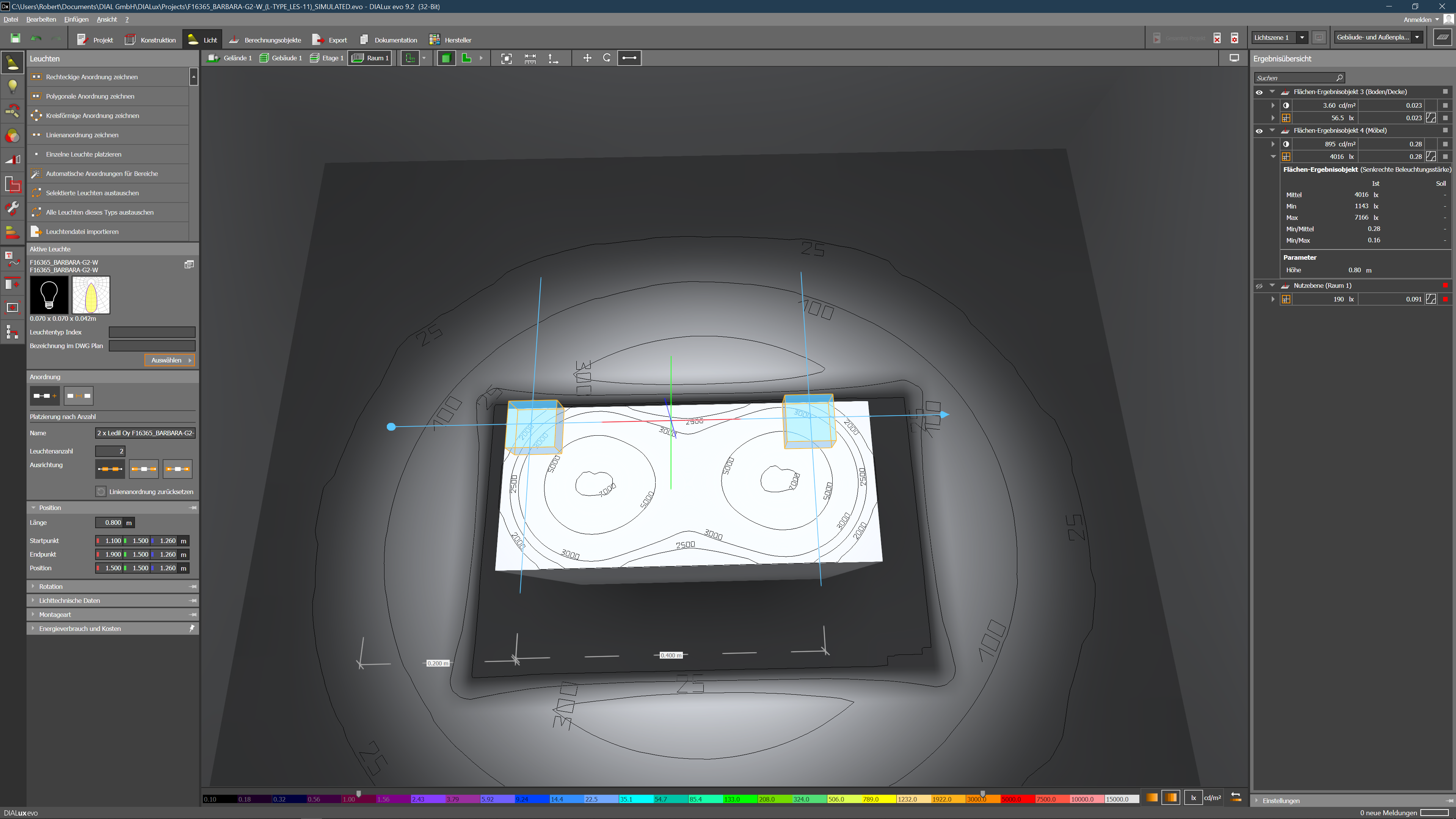Show the hidden Nutzebene (Raum 1) object
Viewport: 1456px width, 819px height.
point(1259,286)
